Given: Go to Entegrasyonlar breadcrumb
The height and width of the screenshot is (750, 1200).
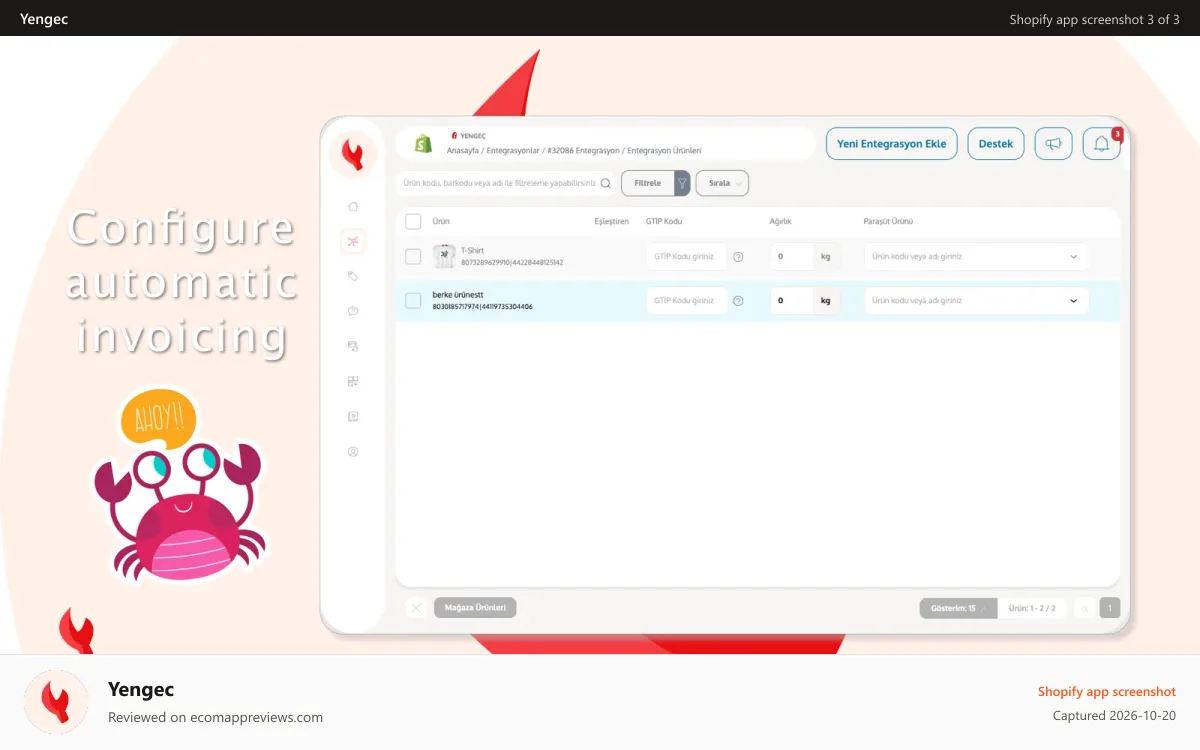Looking at the screenshot, I should click(x=513, y=150).
